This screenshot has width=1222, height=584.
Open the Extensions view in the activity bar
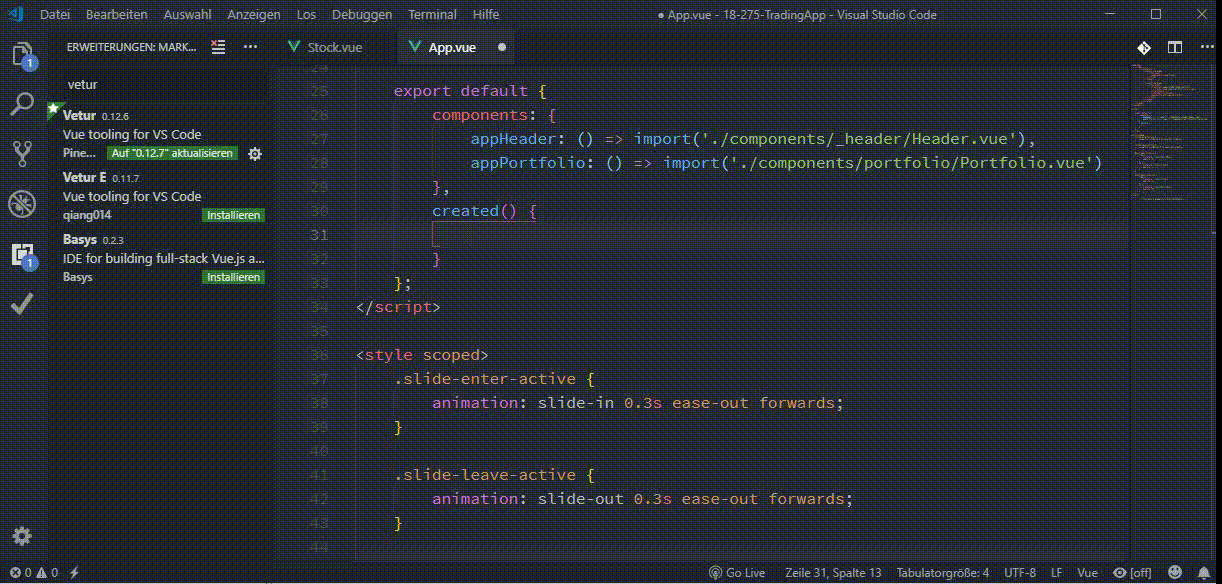[x=23, y=255]
